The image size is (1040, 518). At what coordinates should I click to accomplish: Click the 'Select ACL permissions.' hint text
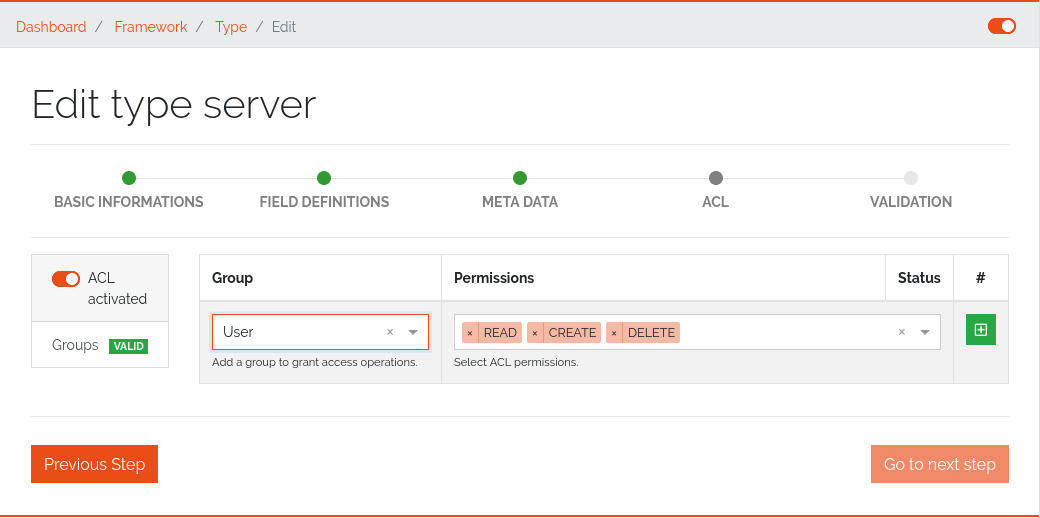click(516, 363)
